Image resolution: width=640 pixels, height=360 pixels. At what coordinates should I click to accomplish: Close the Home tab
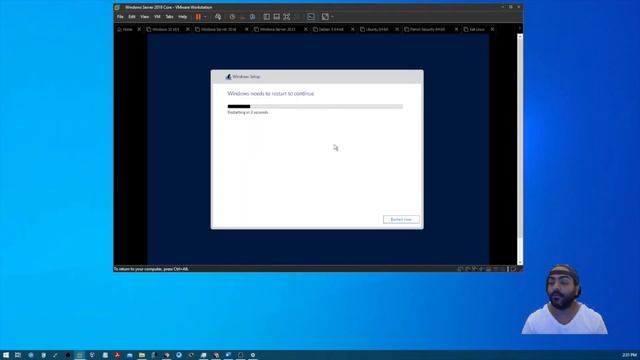pyautogui.click(x=139, y=29)
